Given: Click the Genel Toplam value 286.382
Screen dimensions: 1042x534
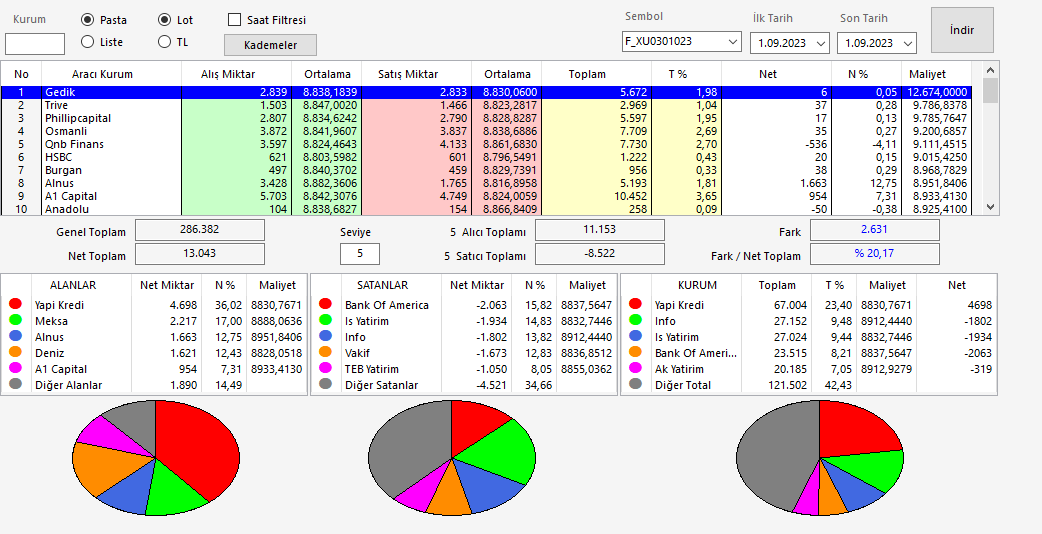Looking at the screenshot, I should pos(200,230).
